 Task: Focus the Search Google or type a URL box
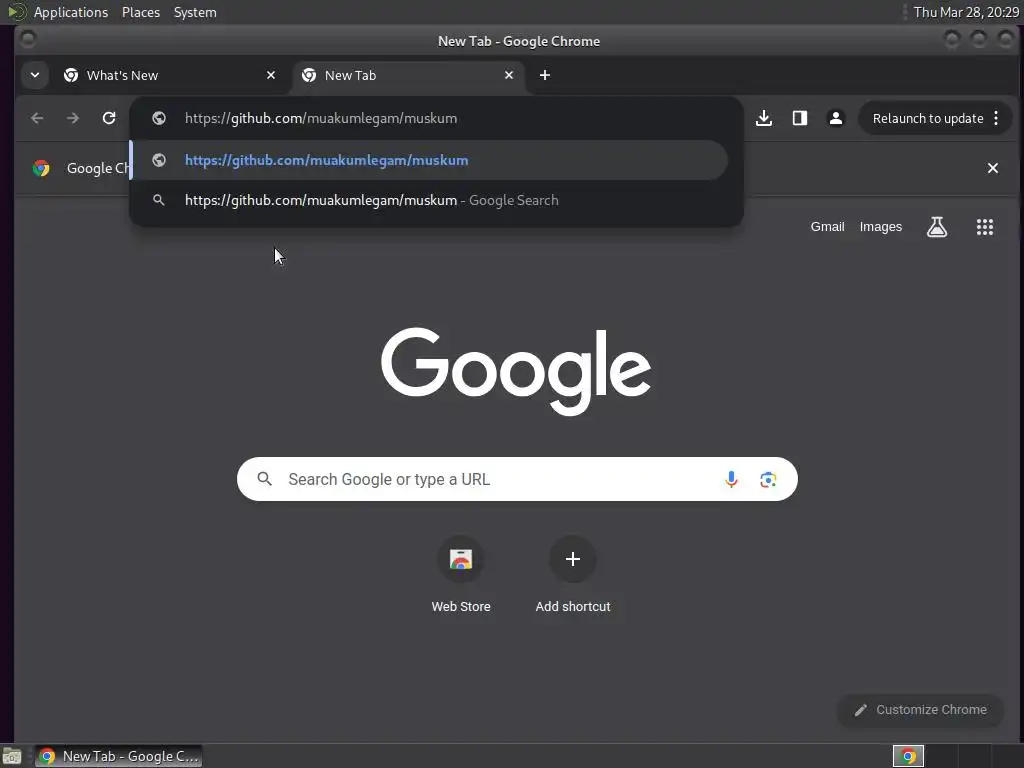(517, 479)
